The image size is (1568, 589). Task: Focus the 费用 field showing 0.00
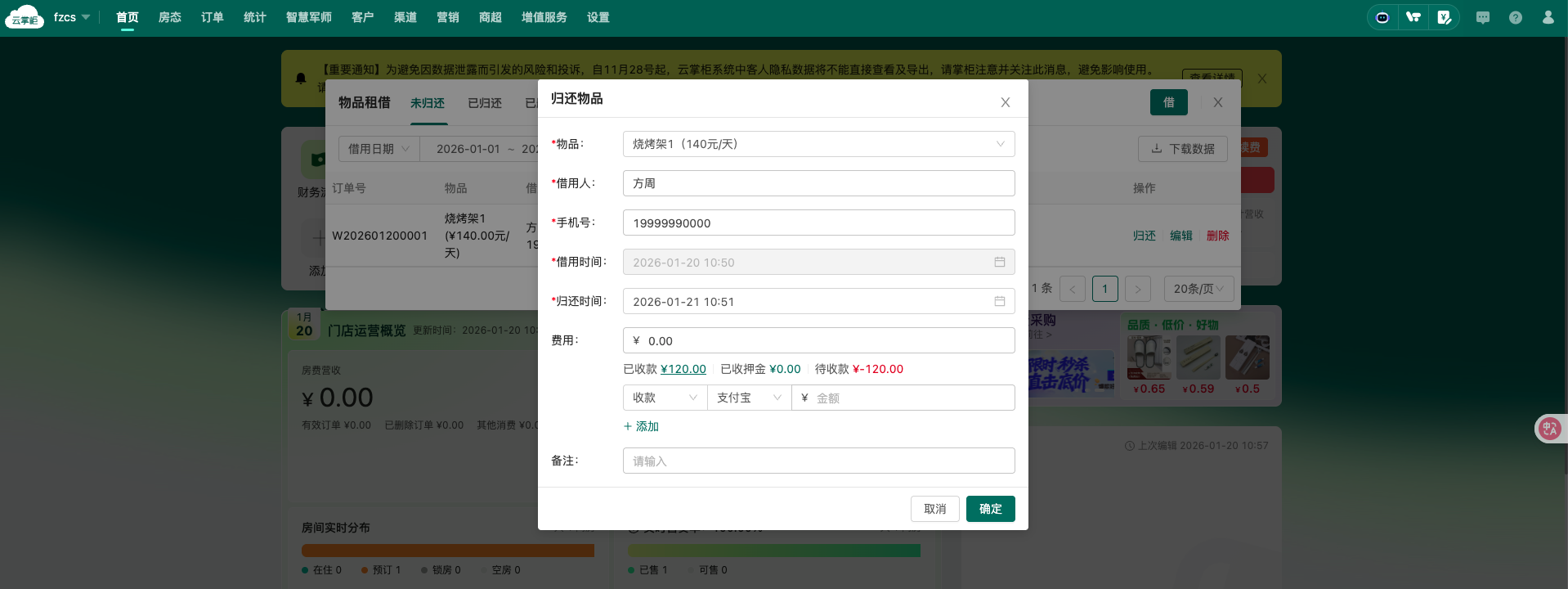(819, 340)
